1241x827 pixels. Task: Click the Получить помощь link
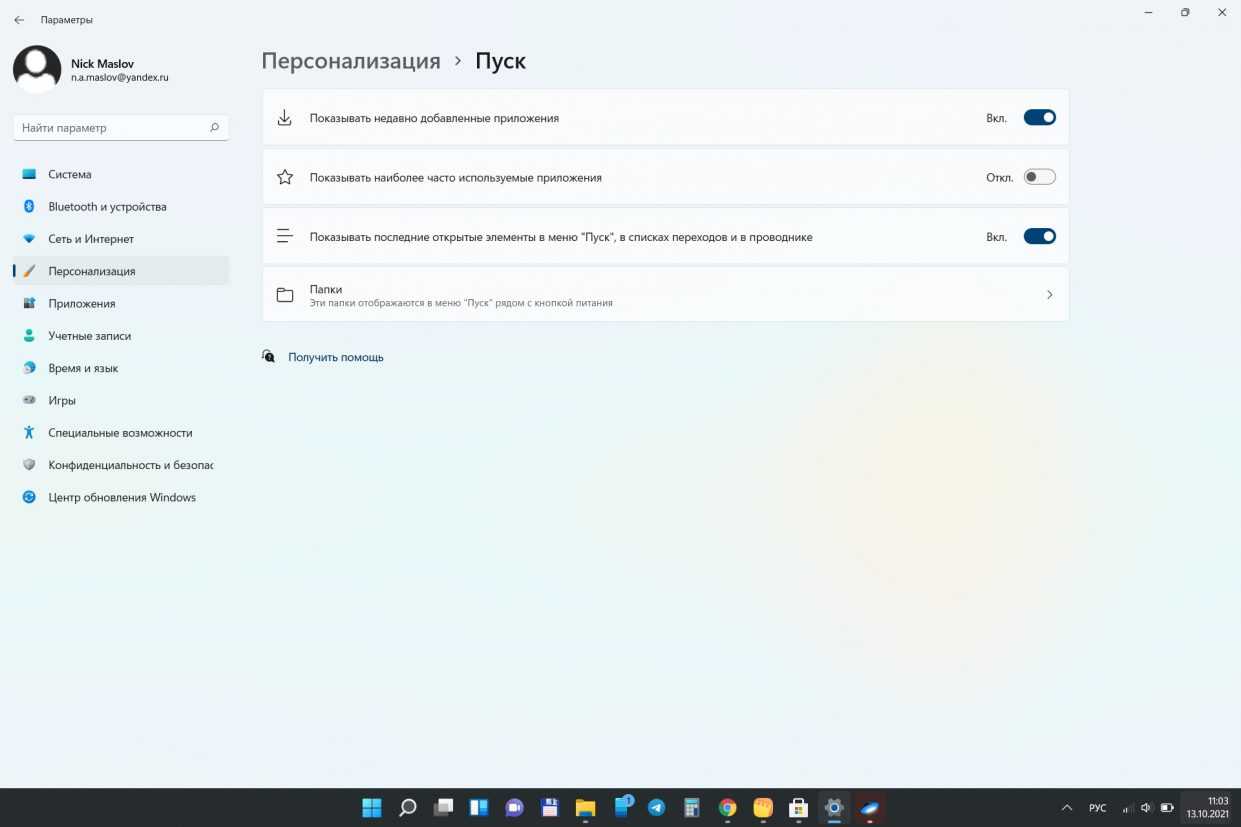click(x=335, y=357)
